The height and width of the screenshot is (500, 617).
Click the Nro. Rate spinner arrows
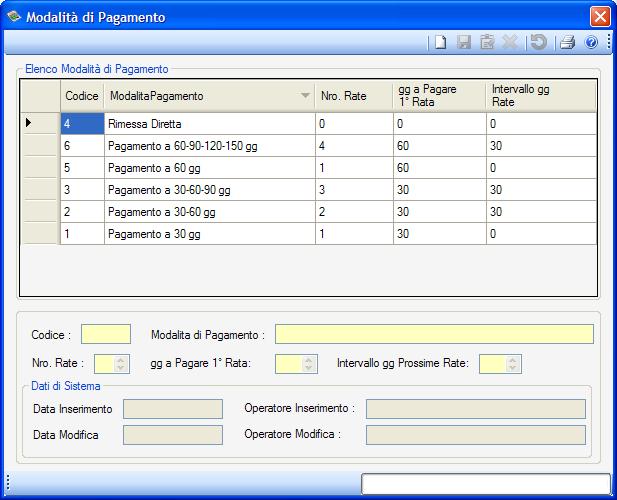(122, 364)
